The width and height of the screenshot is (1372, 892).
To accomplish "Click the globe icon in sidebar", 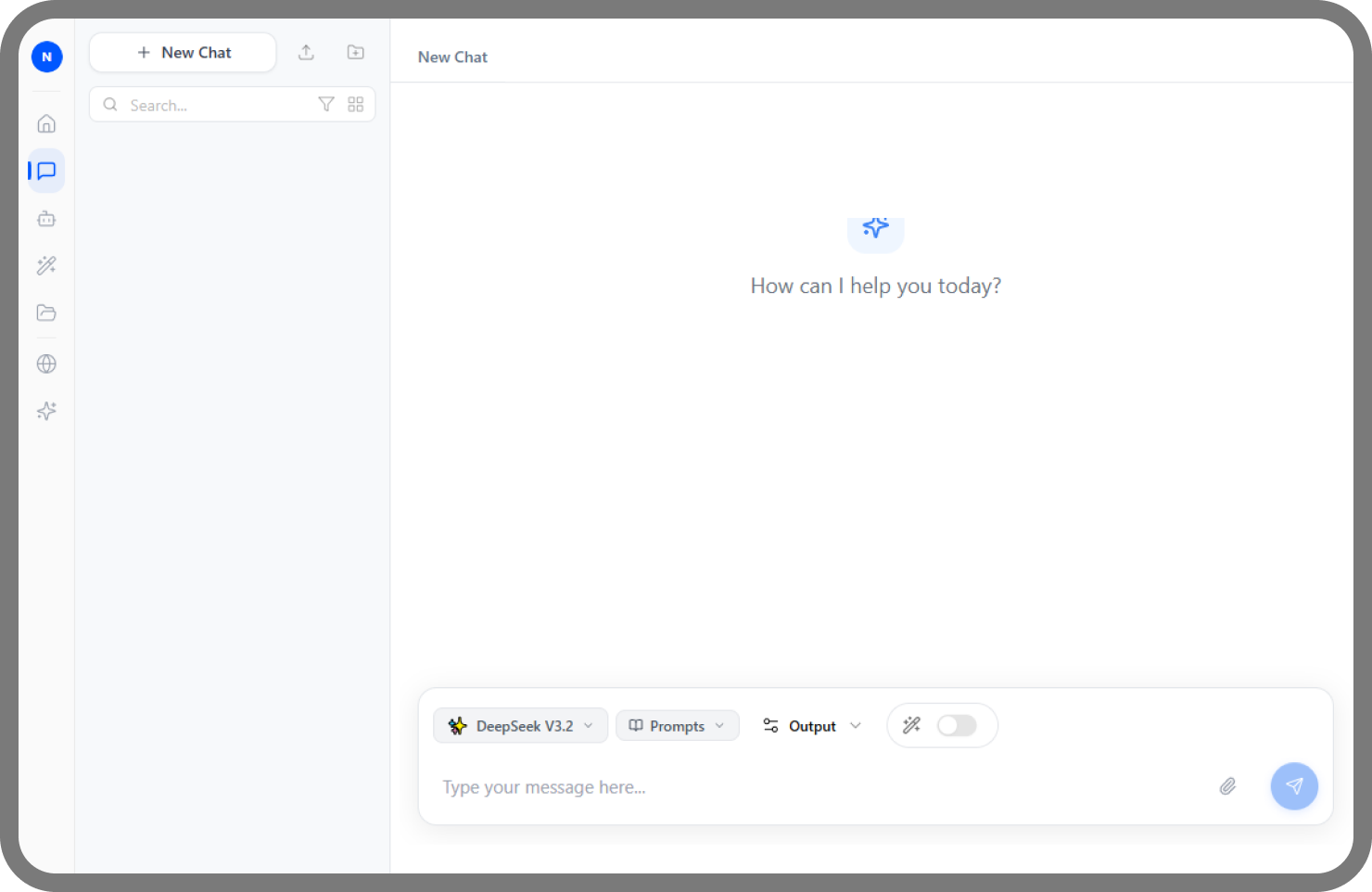I will click(x=46, y=363).
